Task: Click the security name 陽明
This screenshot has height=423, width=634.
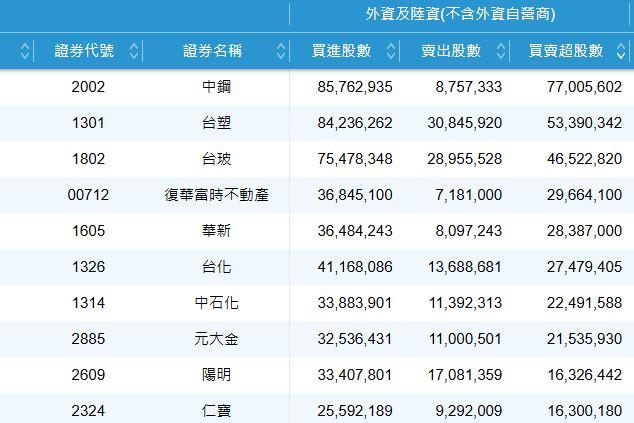Action: point(216,375)
